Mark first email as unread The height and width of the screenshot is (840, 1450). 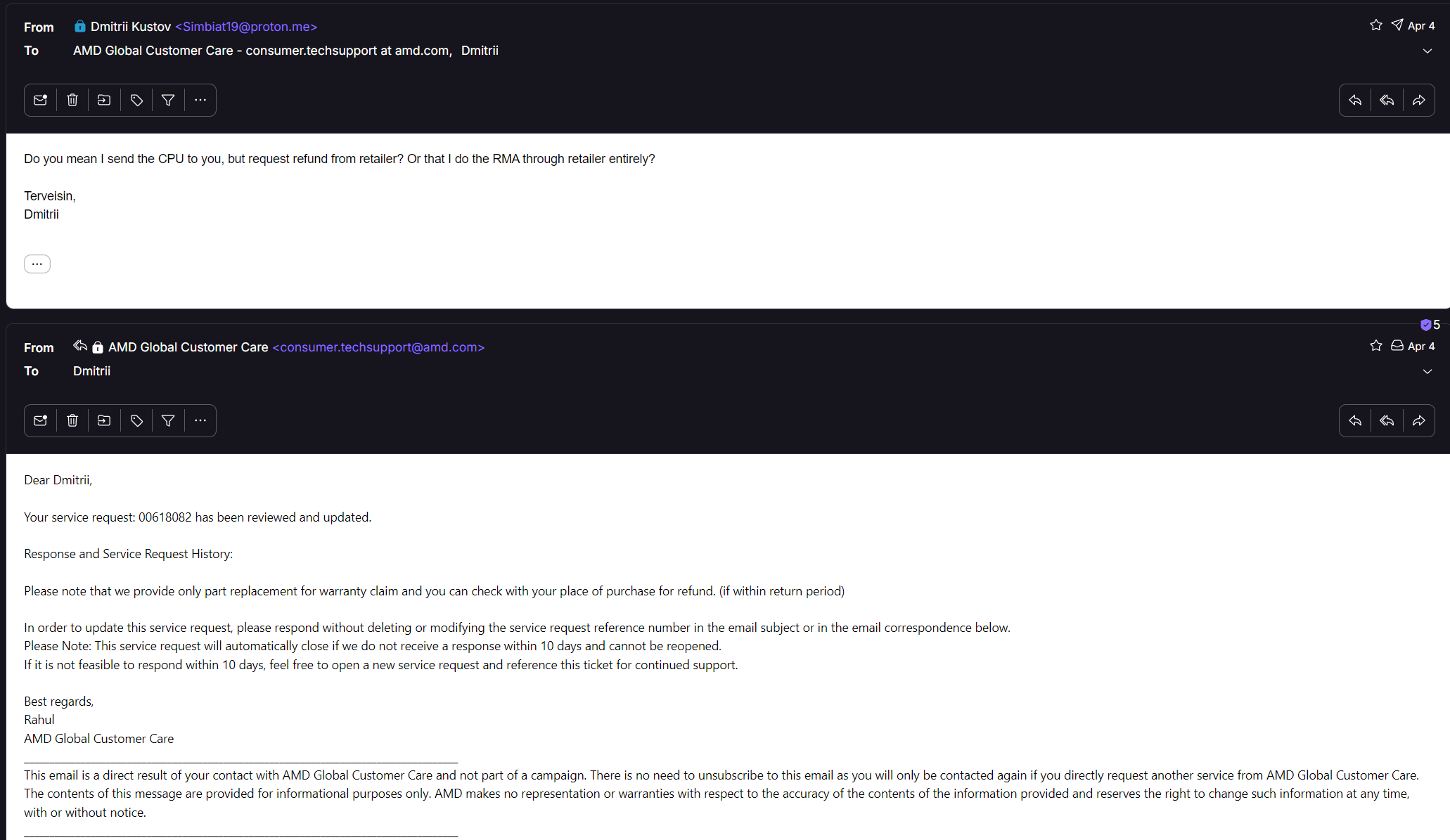[40, 100]
